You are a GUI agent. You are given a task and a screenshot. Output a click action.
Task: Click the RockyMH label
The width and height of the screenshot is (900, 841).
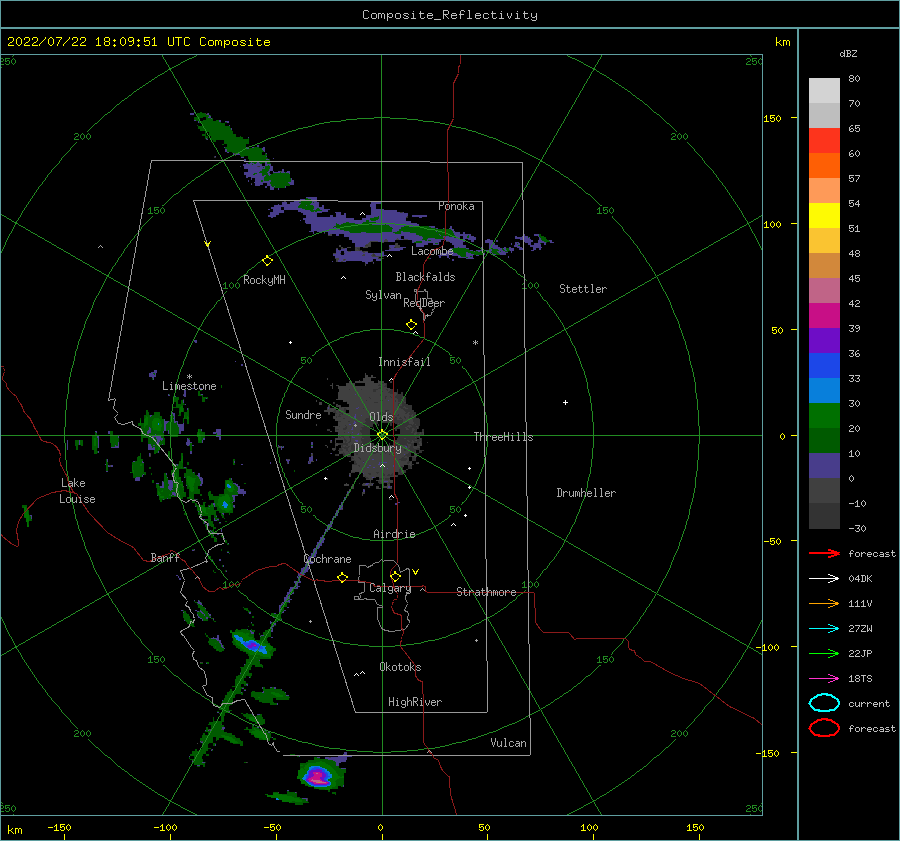tap(264, 280)
